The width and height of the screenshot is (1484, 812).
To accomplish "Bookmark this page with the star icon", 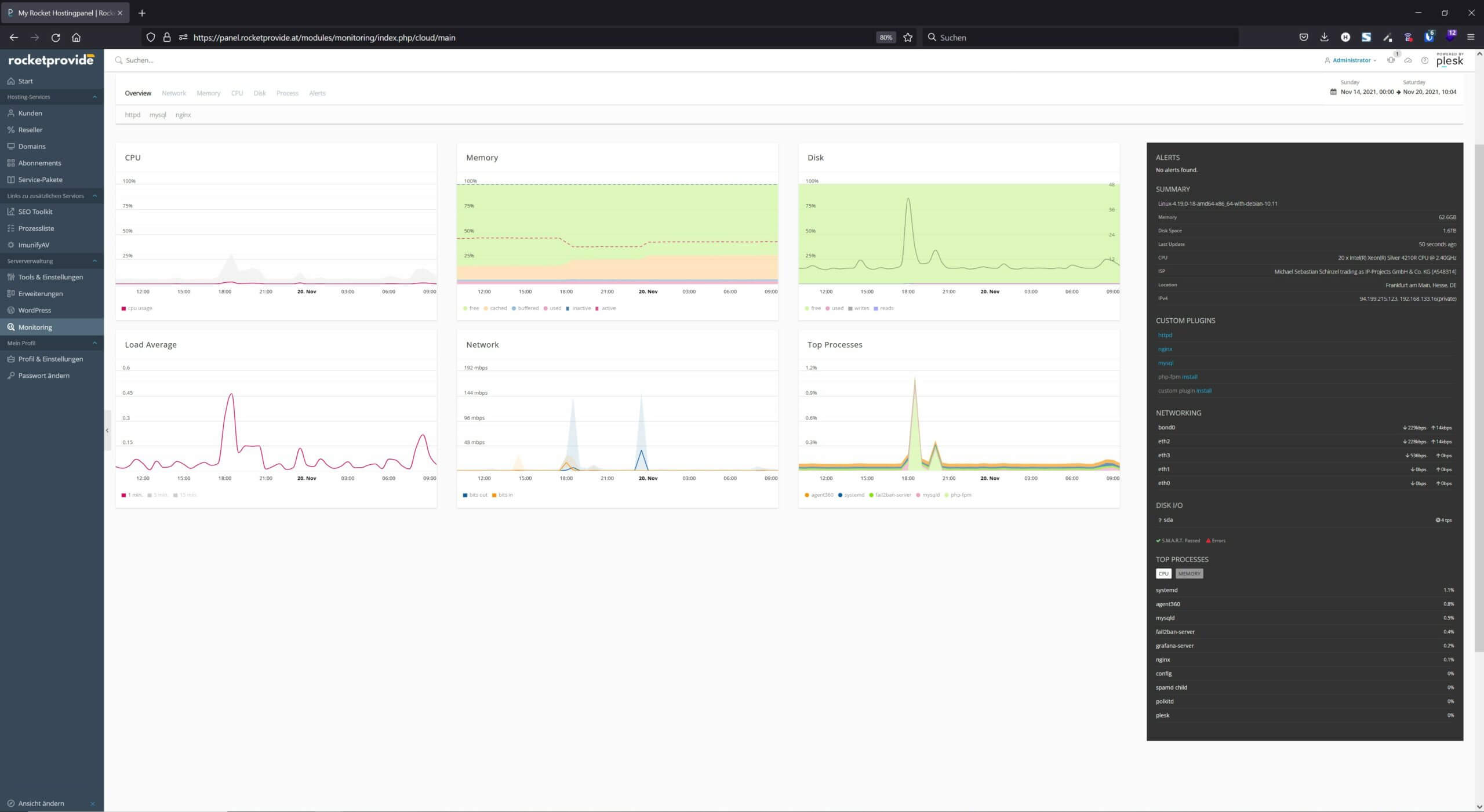I will coord(908,38).
